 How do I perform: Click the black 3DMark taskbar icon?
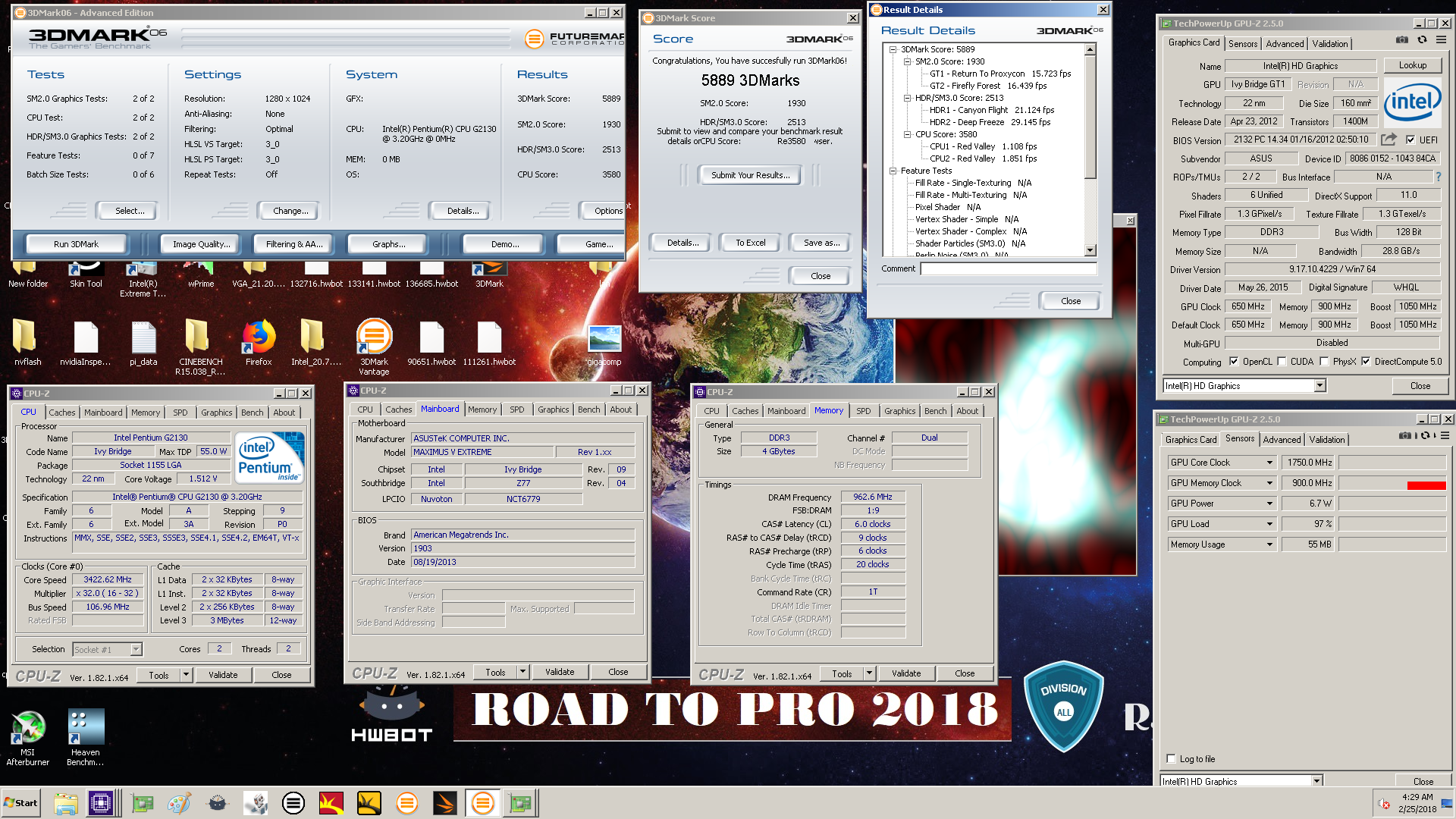coord(293,803)
